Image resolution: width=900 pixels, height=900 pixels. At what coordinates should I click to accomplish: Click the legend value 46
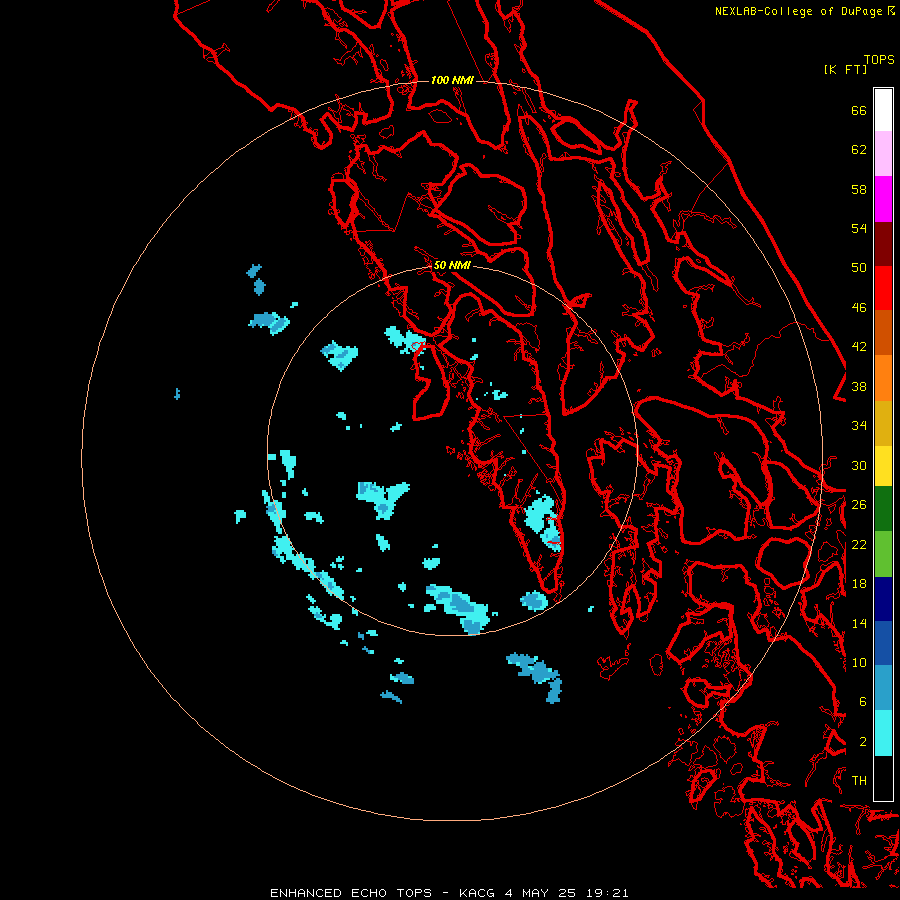coord(859,308)
